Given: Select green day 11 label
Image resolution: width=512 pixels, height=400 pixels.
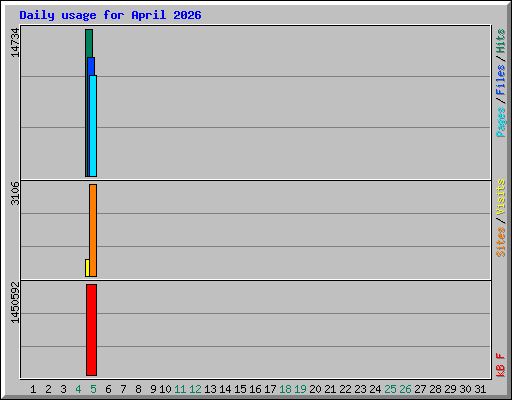Looking at the screenshot, I should tap(180, 389).
